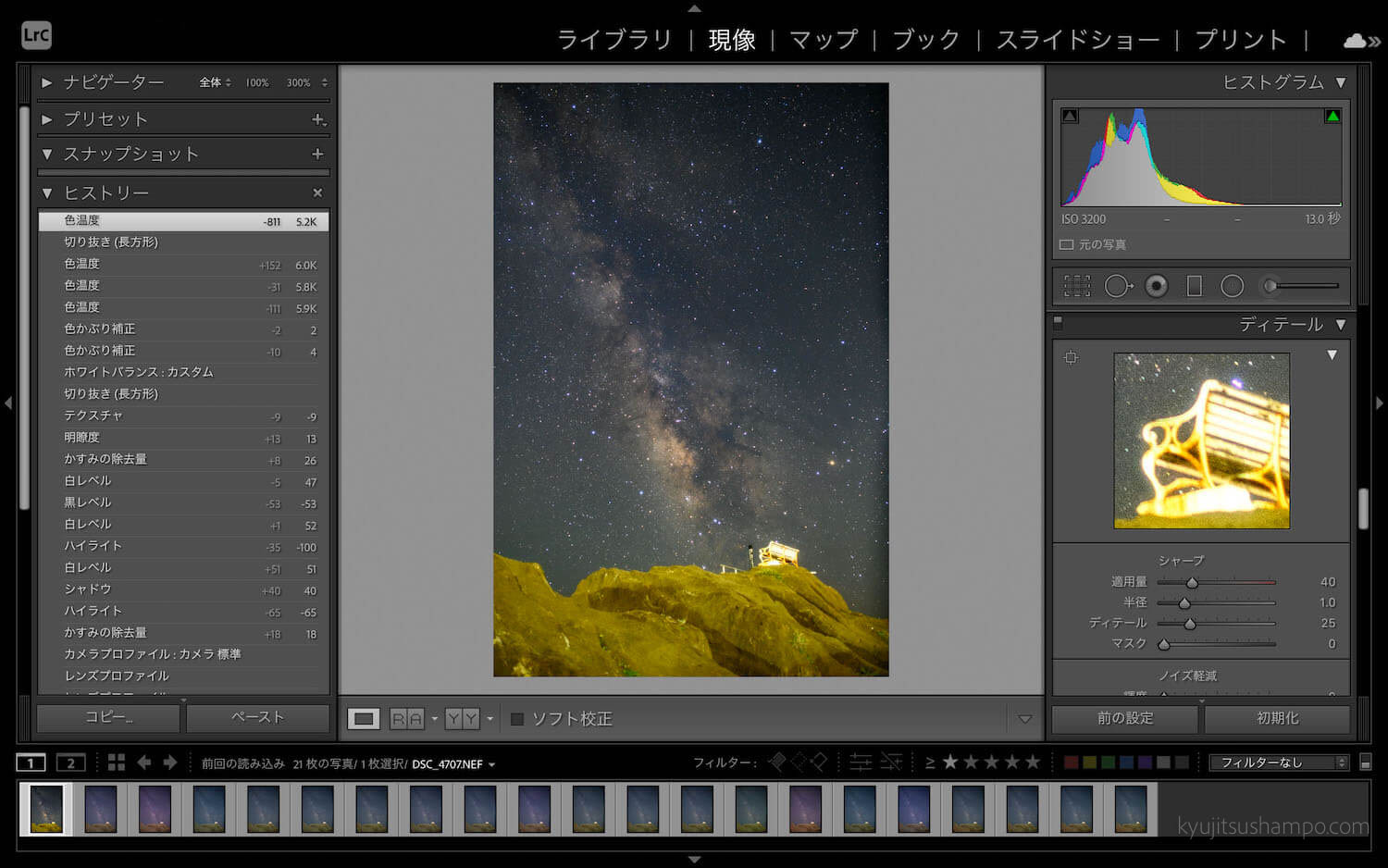Image resolution: width=1388 pixels, height=868 pixels.
Task: Expand the ナビゲーター panel
Action: coord(46,82)
